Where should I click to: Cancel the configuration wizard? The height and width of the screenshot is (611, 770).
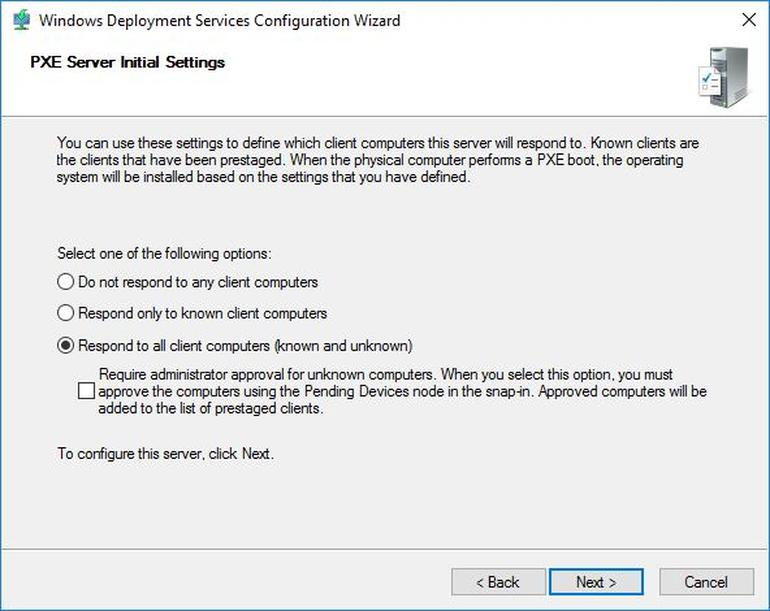705,582
